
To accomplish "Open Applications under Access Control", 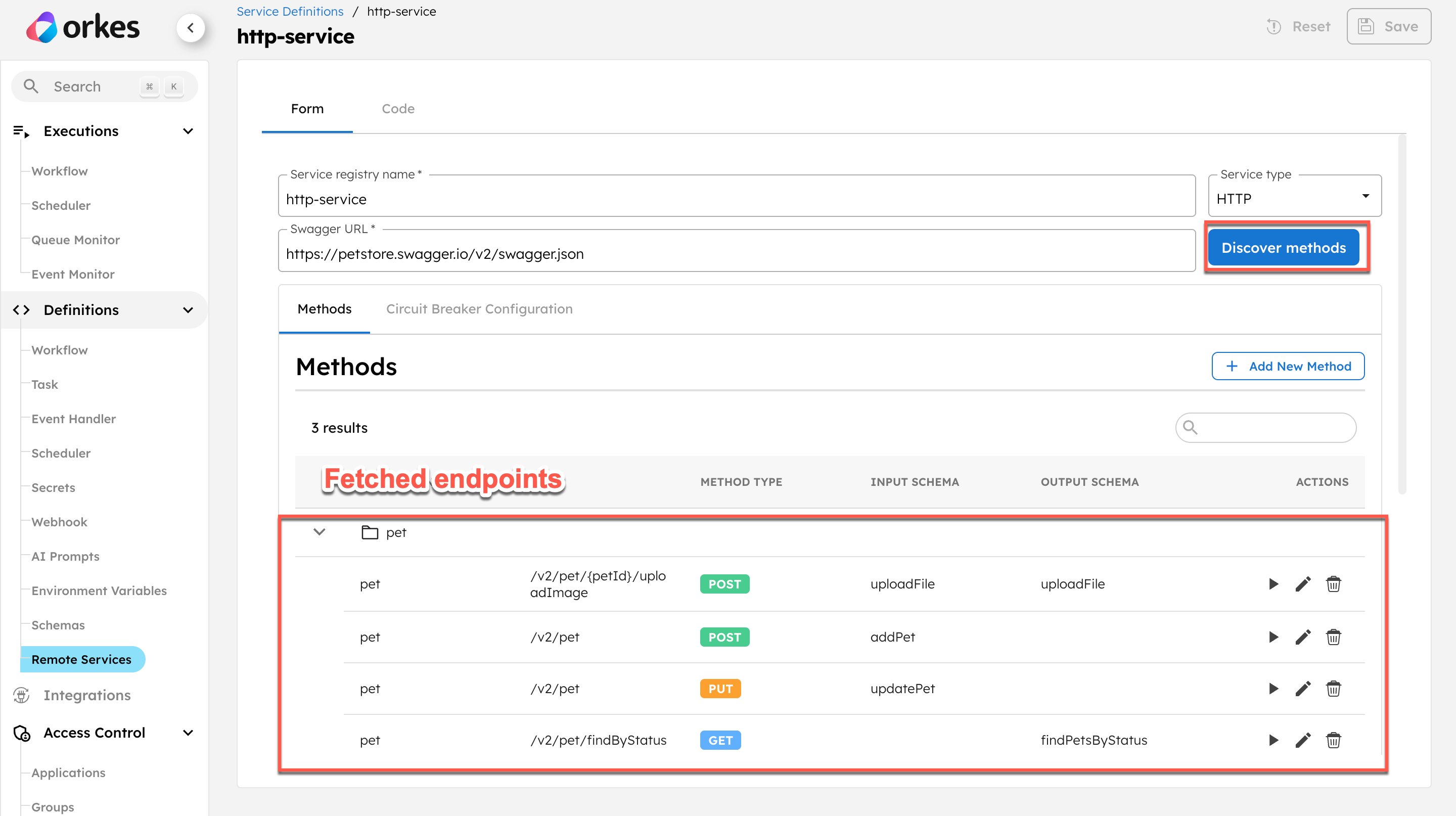I will click(68, 773).
